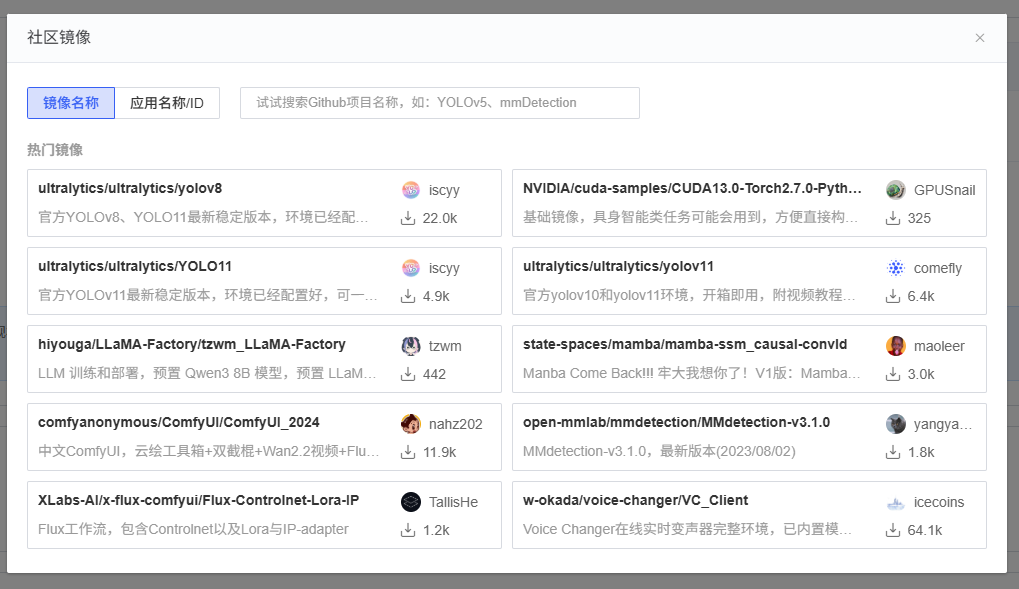
Task: Click the comefly user avatar
Action: 896,268
